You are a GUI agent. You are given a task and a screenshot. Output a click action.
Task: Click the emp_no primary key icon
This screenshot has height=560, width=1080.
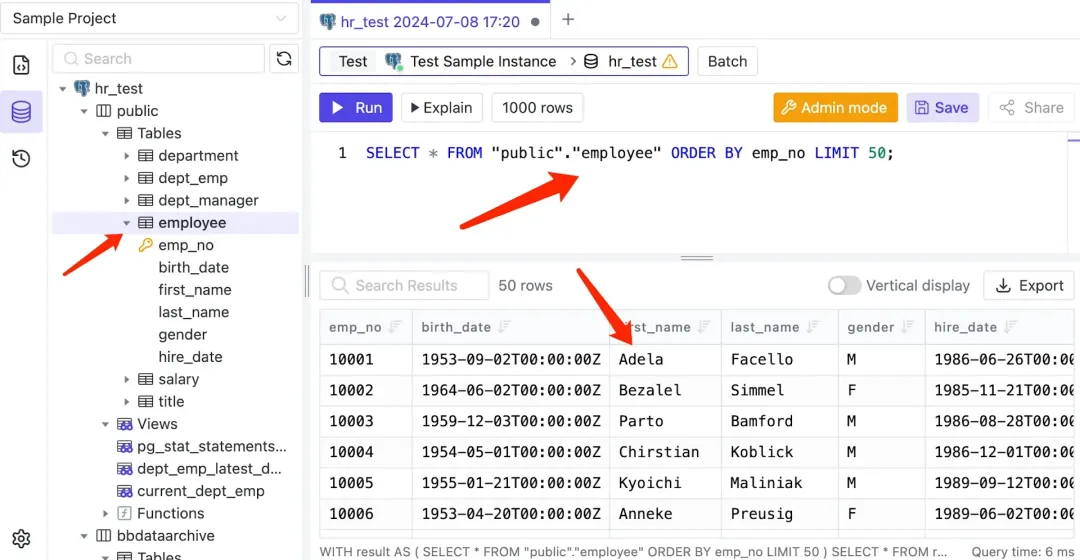point(145,245)
